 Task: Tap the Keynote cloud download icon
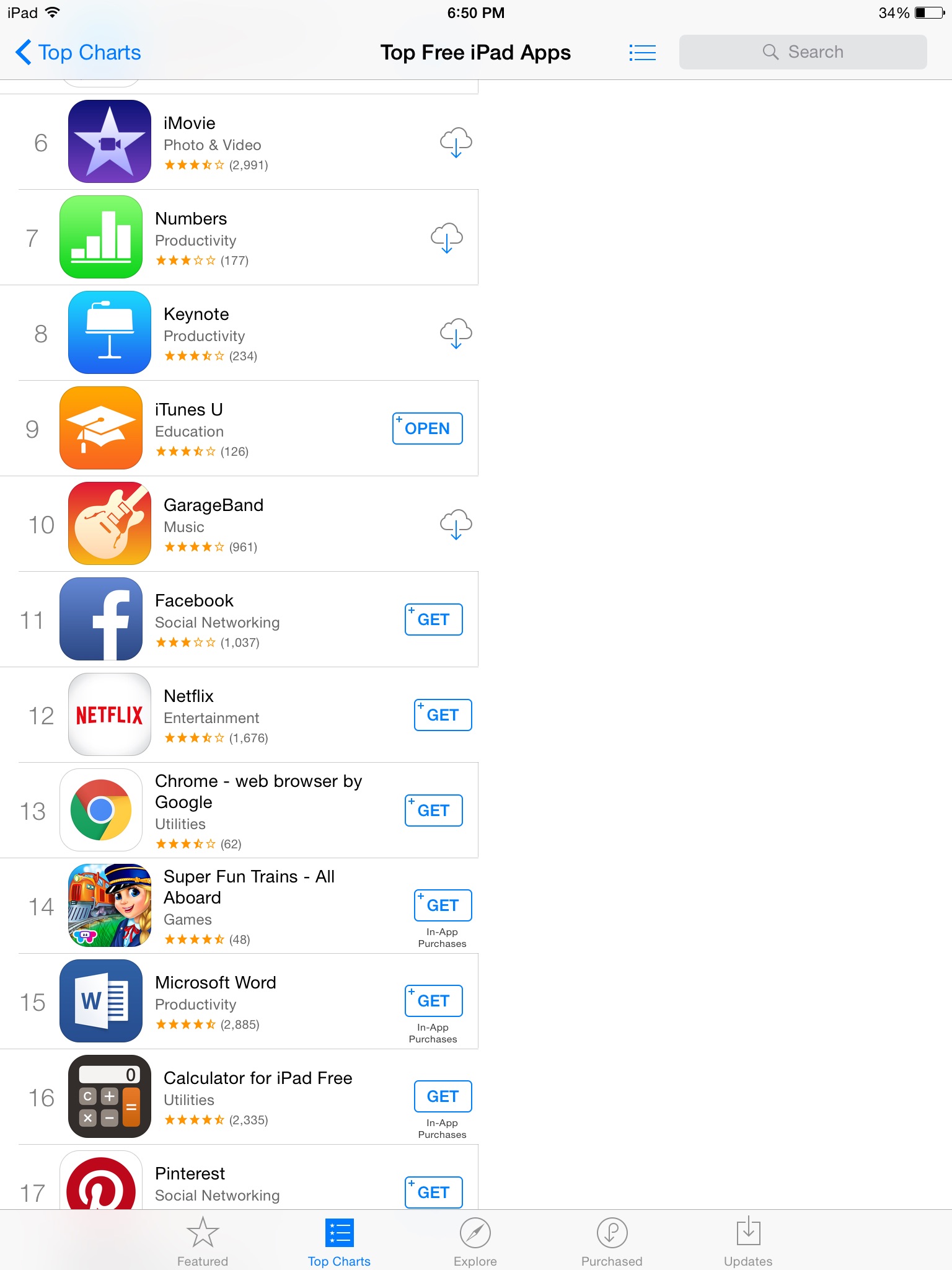tap(456, 334)
